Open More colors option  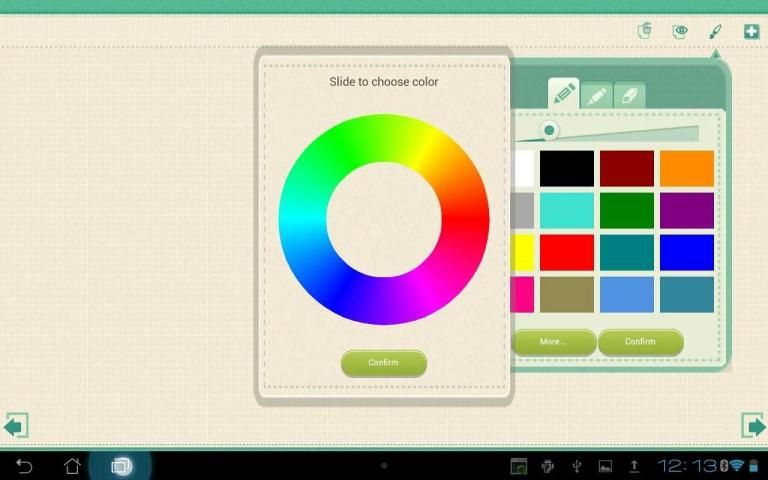coord(553,342)
